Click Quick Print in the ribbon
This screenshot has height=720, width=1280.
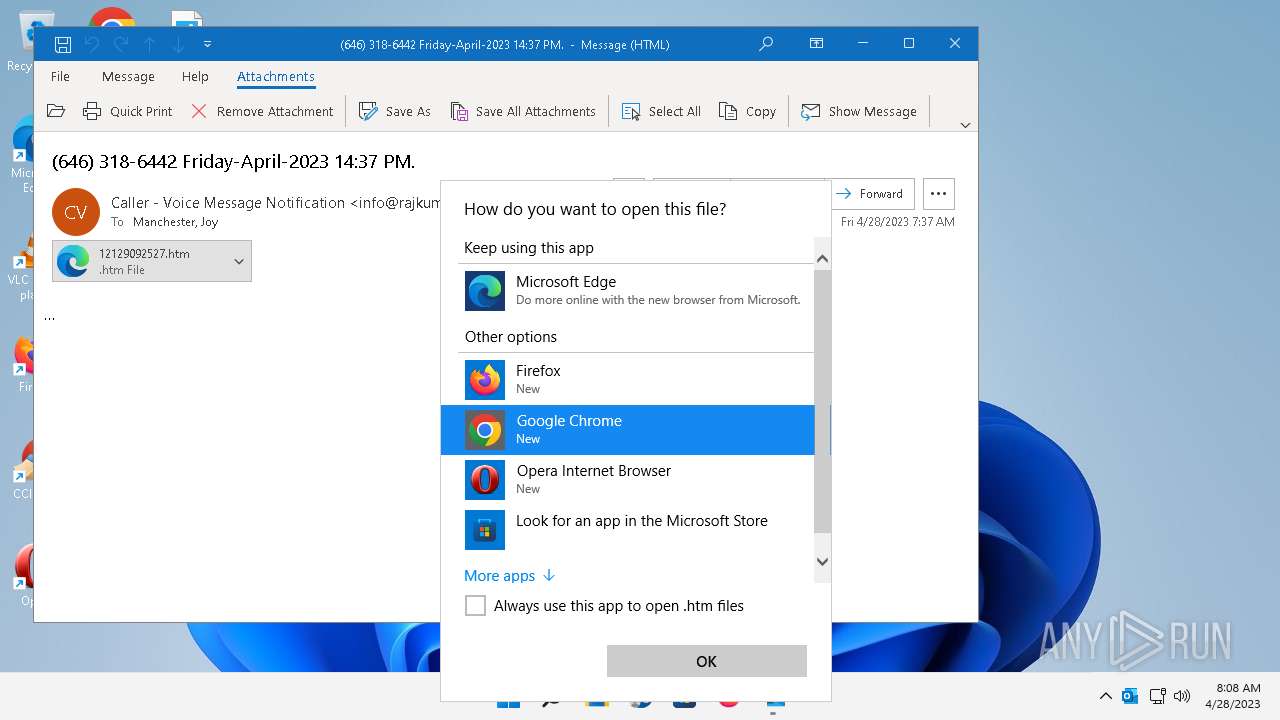128,111
